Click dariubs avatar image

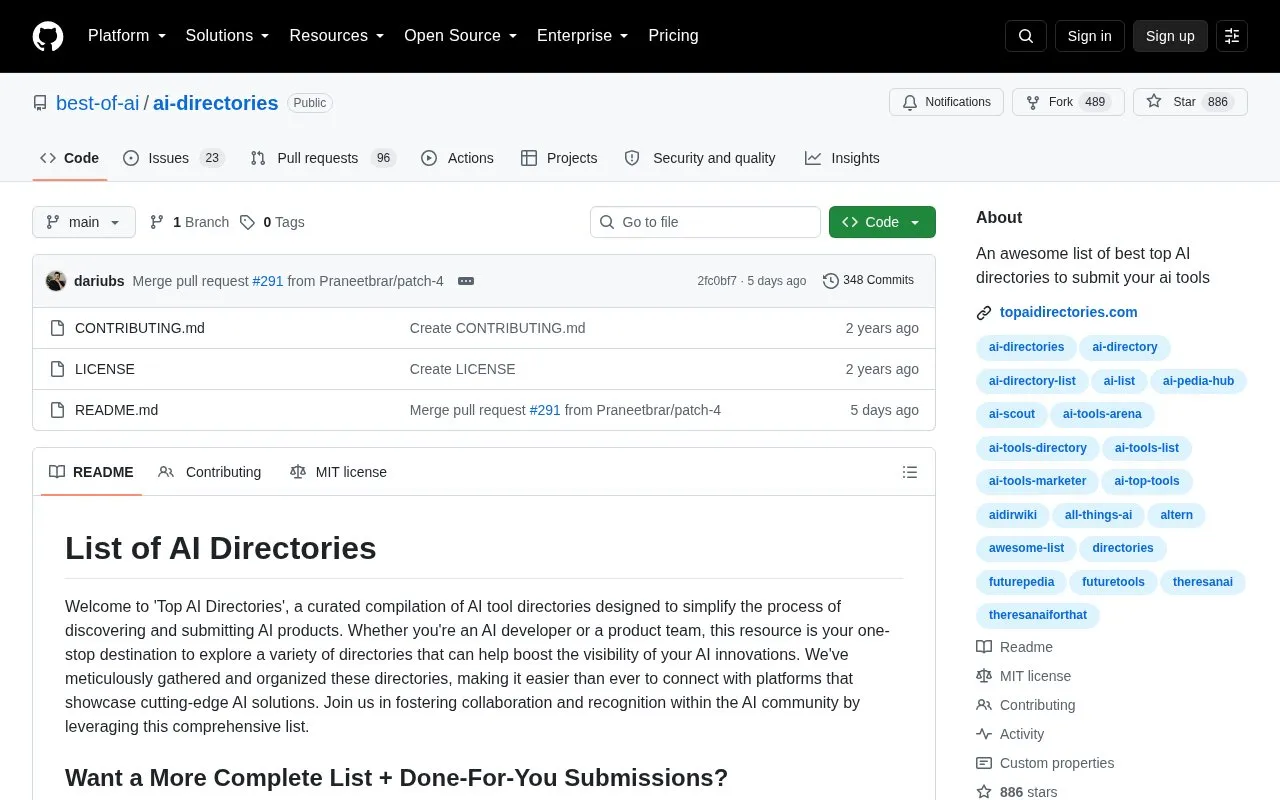point(56,281)
